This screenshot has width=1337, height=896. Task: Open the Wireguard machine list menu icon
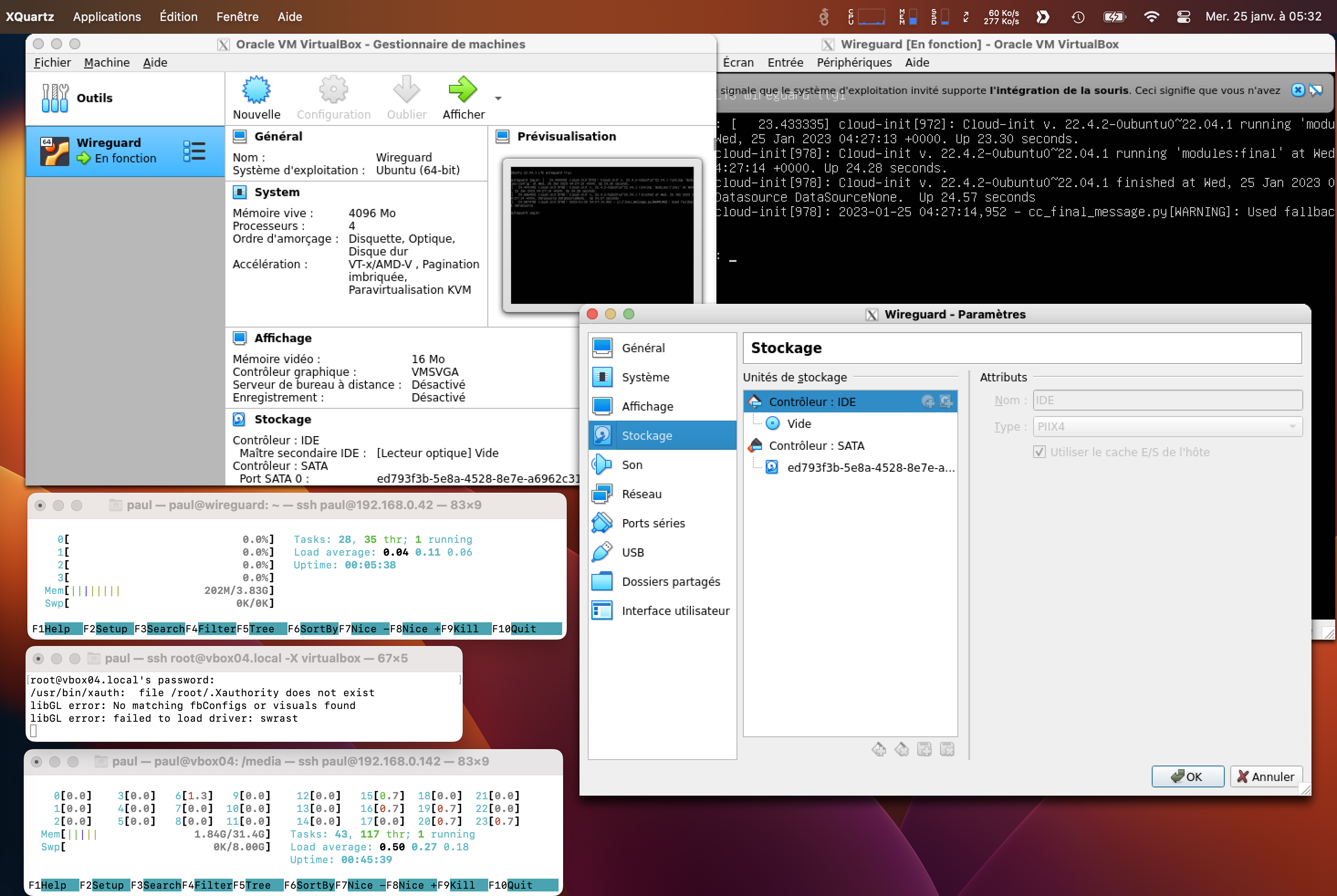pyautogui.click(x=194, y=151)
